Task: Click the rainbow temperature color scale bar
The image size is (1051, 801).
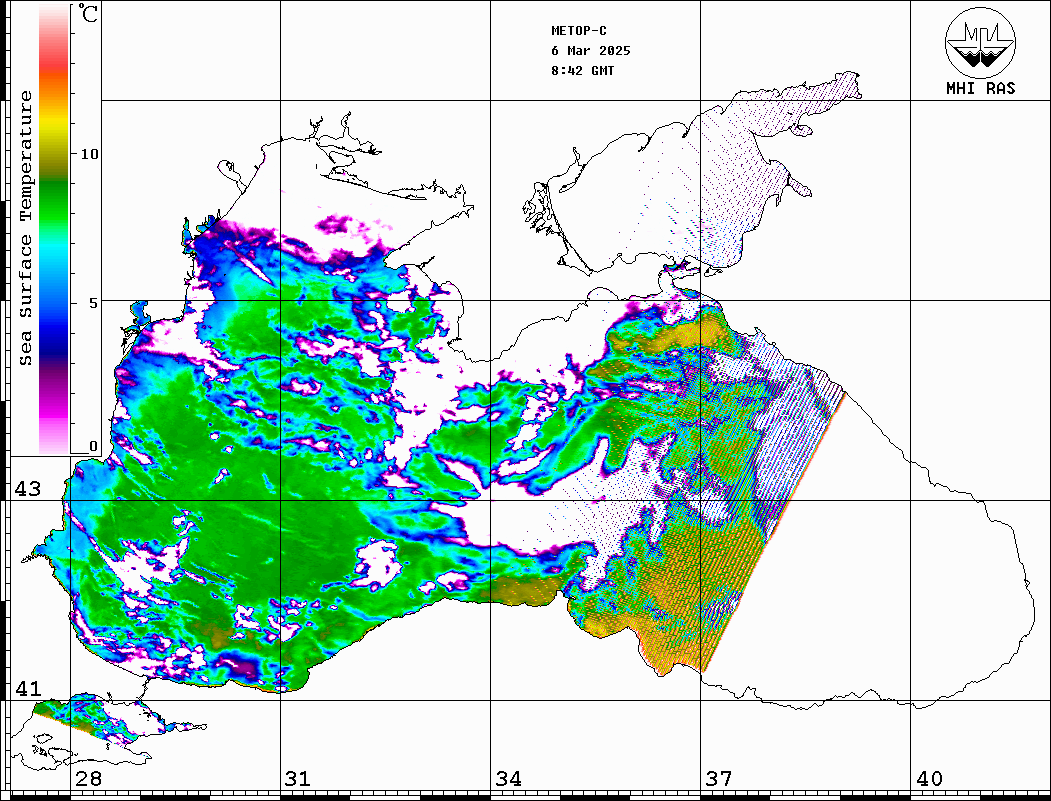Action: coord(54,230)
